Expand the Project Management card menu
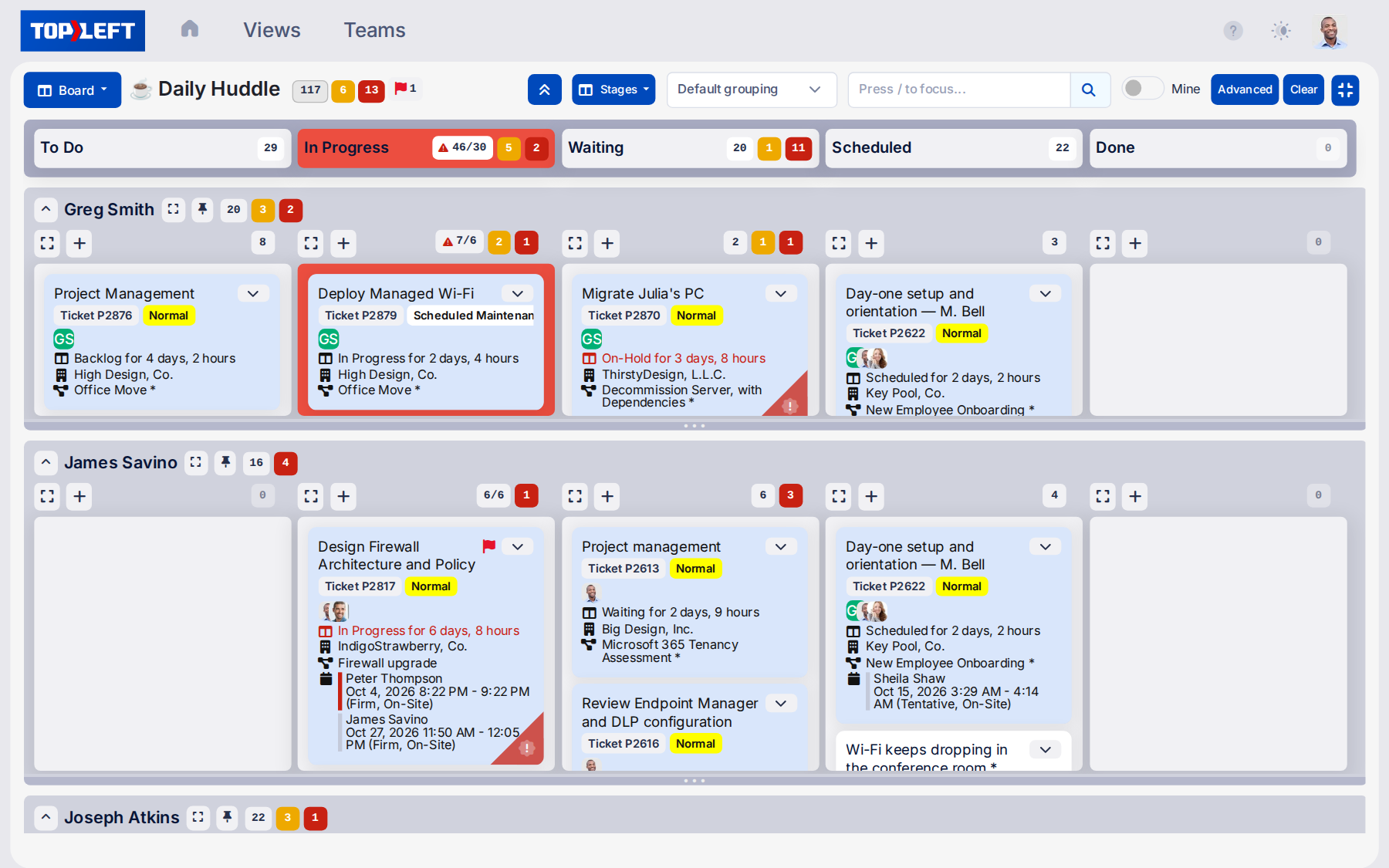 [253, 294]
